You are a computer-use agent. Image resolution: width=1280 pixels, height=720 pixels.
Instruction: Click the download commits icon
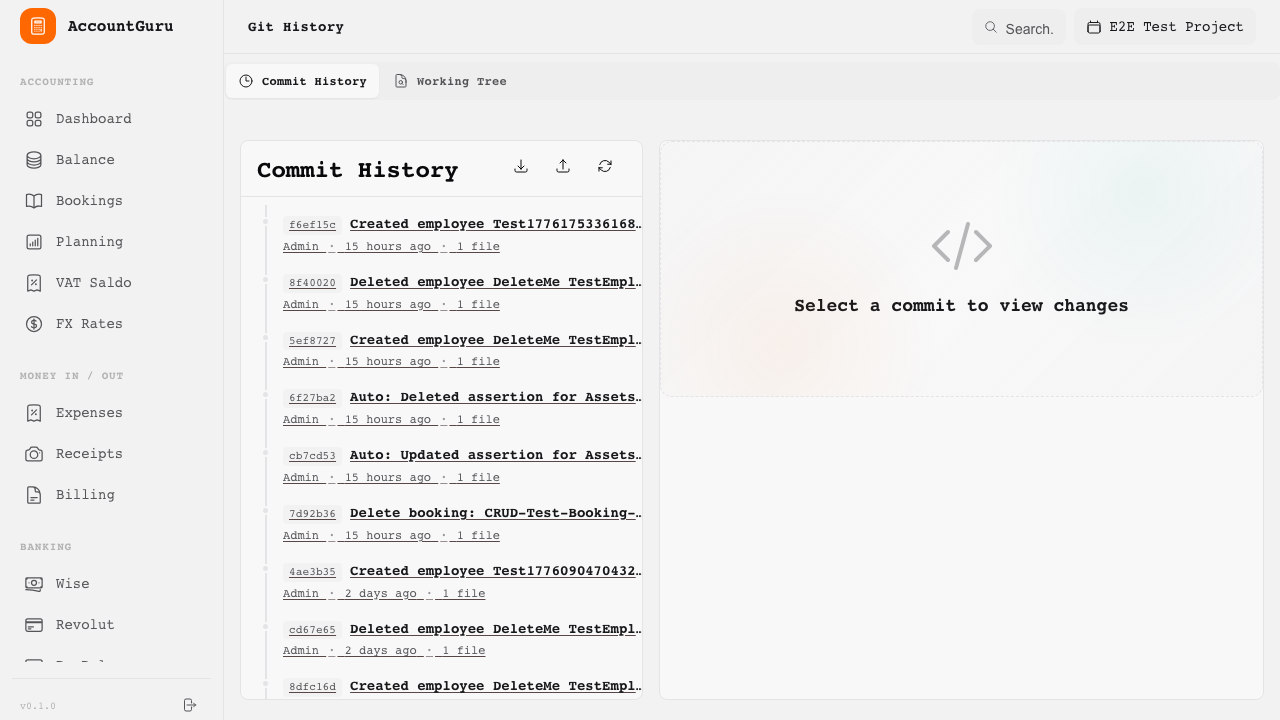521,166
